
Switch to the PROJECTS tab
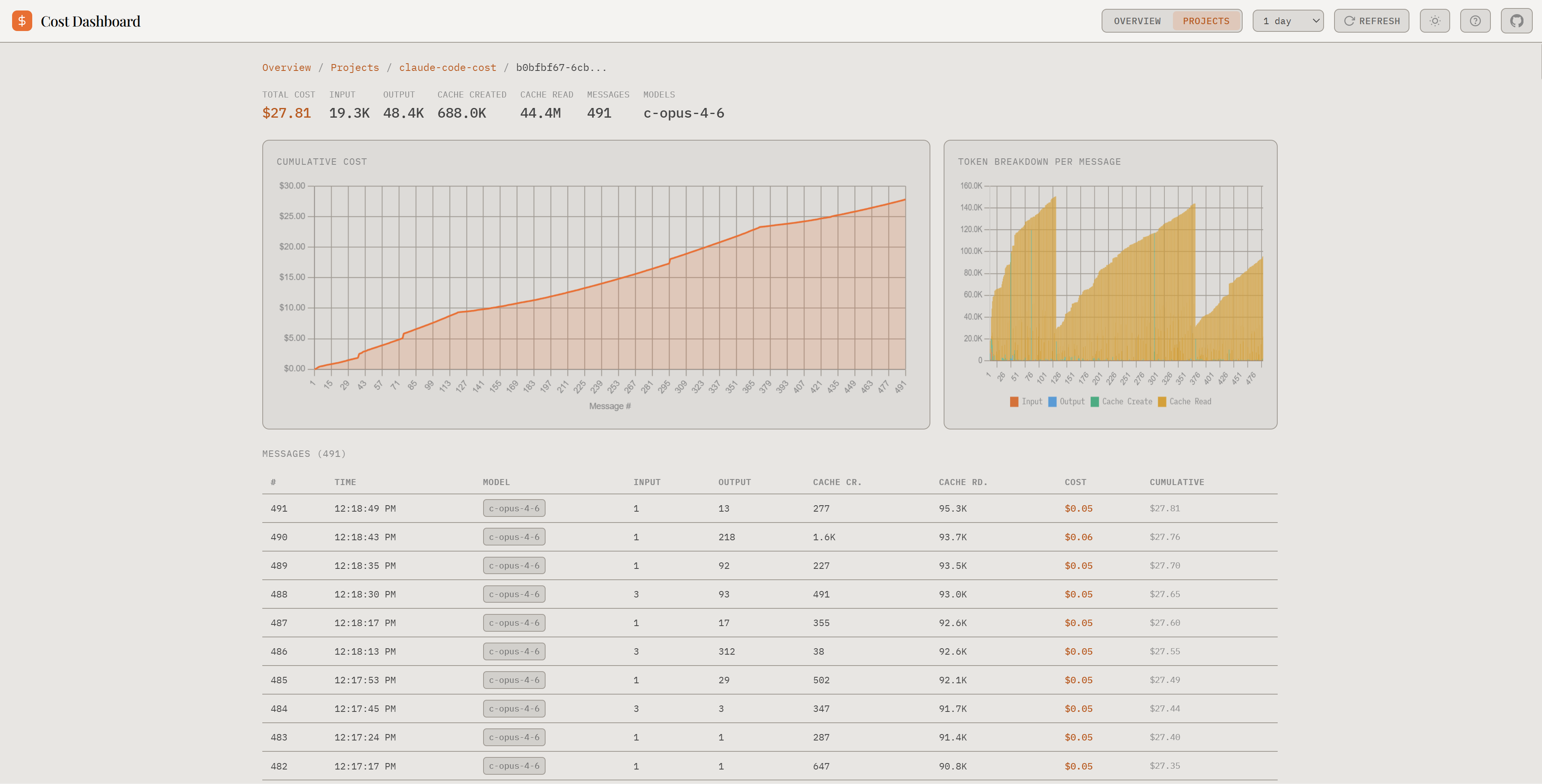click(1206, 21)
